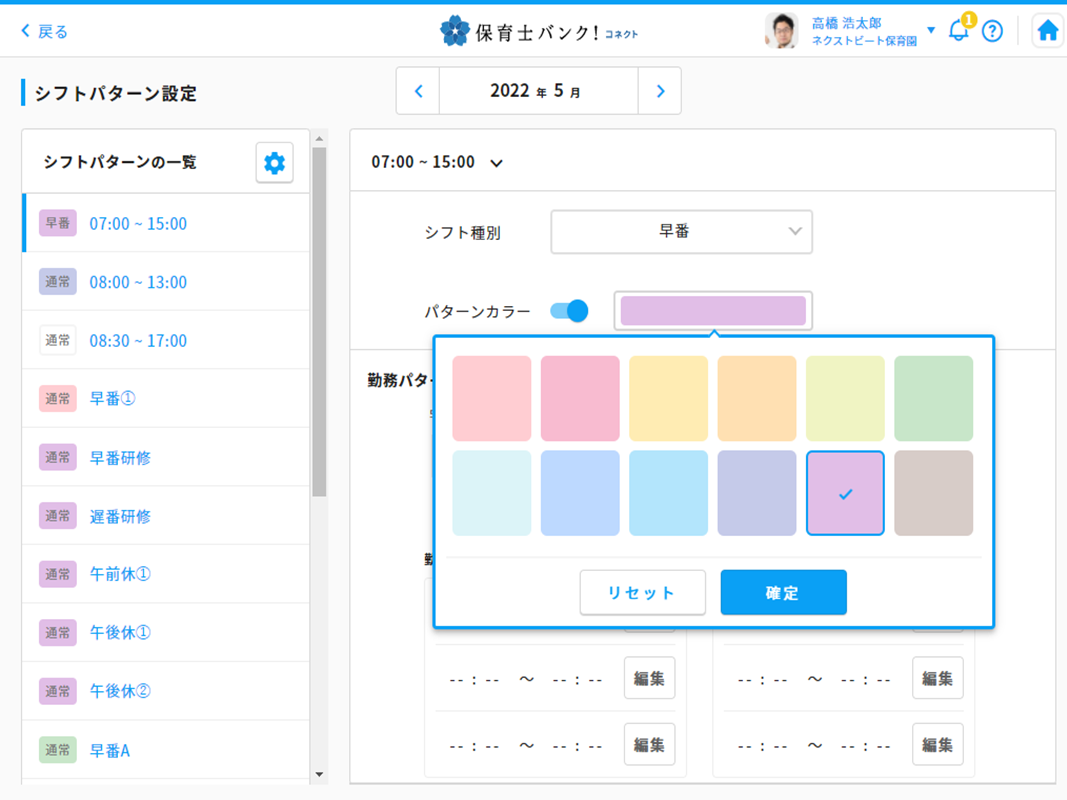Expand the 07:00 ~ 15:00 header chevron
Image resolution: width=1067 pixels, height=800 pixels.
coord(496,163)
